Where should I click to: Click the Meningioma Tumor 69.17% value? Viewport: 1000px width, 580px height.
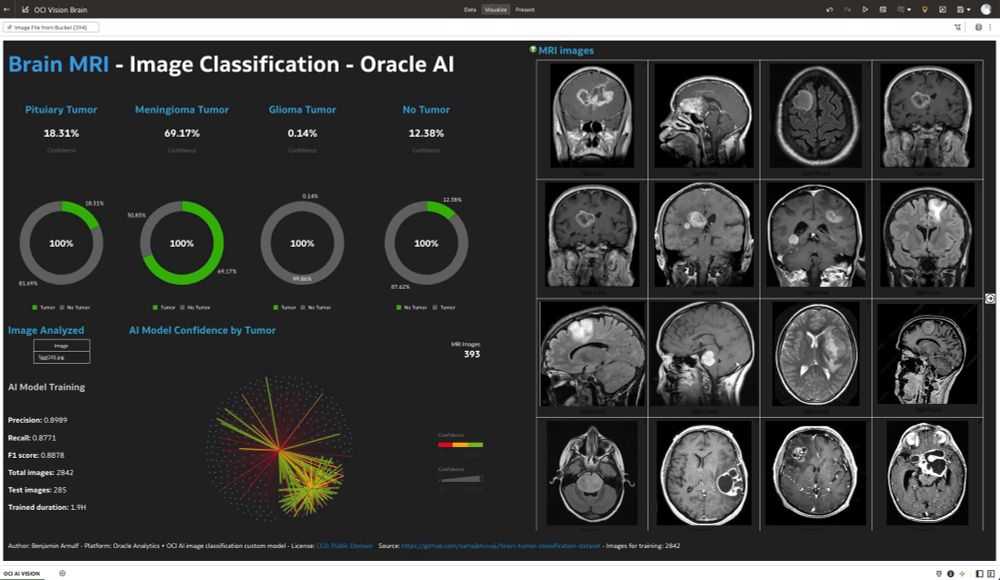pos(182,133)
